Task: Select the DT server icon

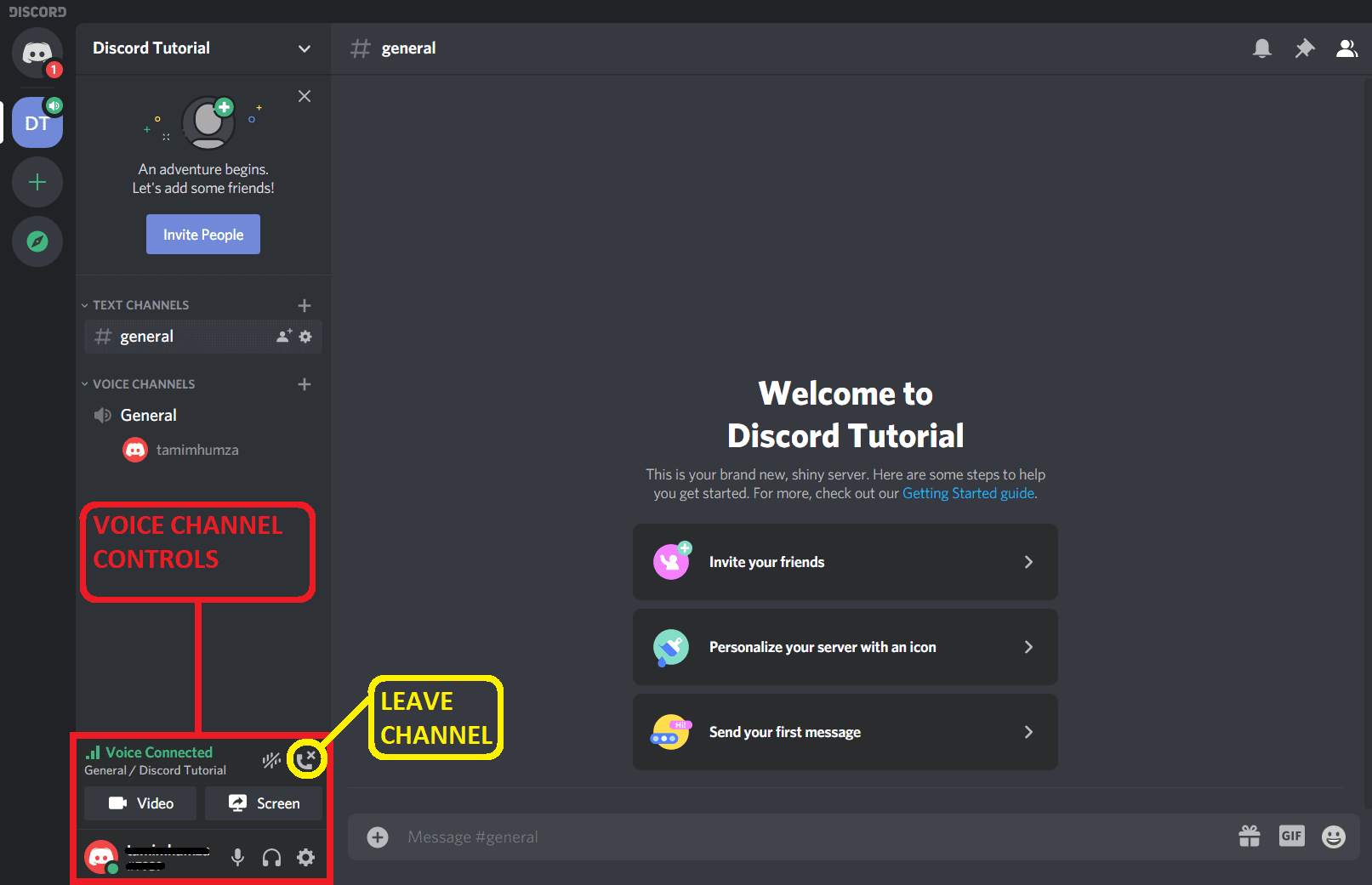Action: [x=37, y=122]
